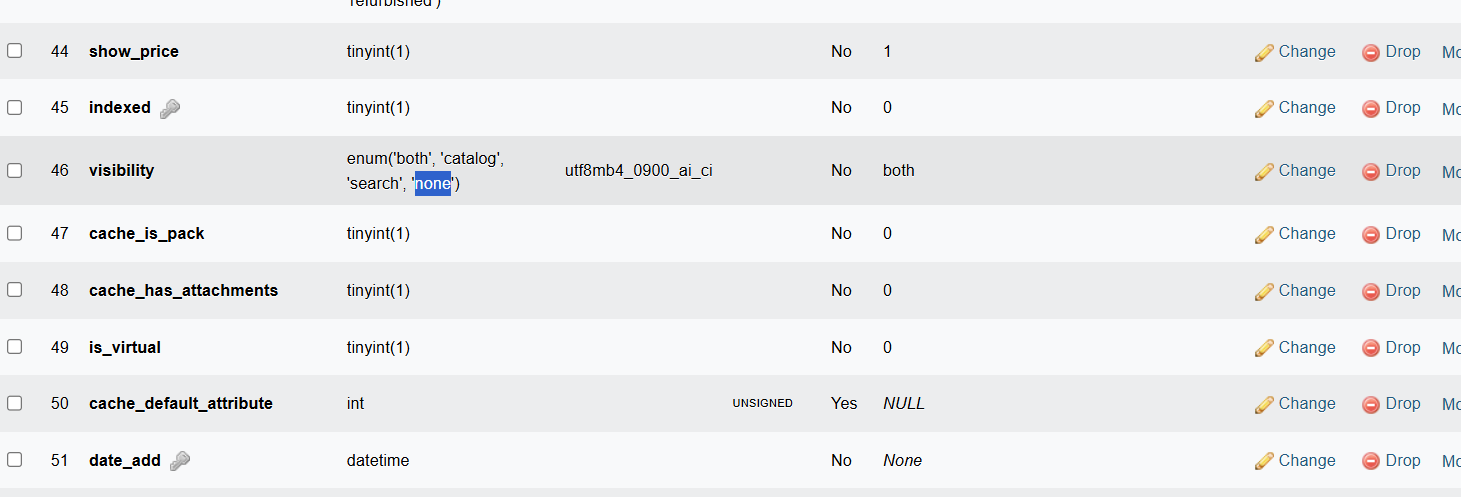This screenshot has width=1461, height=497.
Task: Click Drop link for cache_default_attribute
Action: click(1402, 403)
